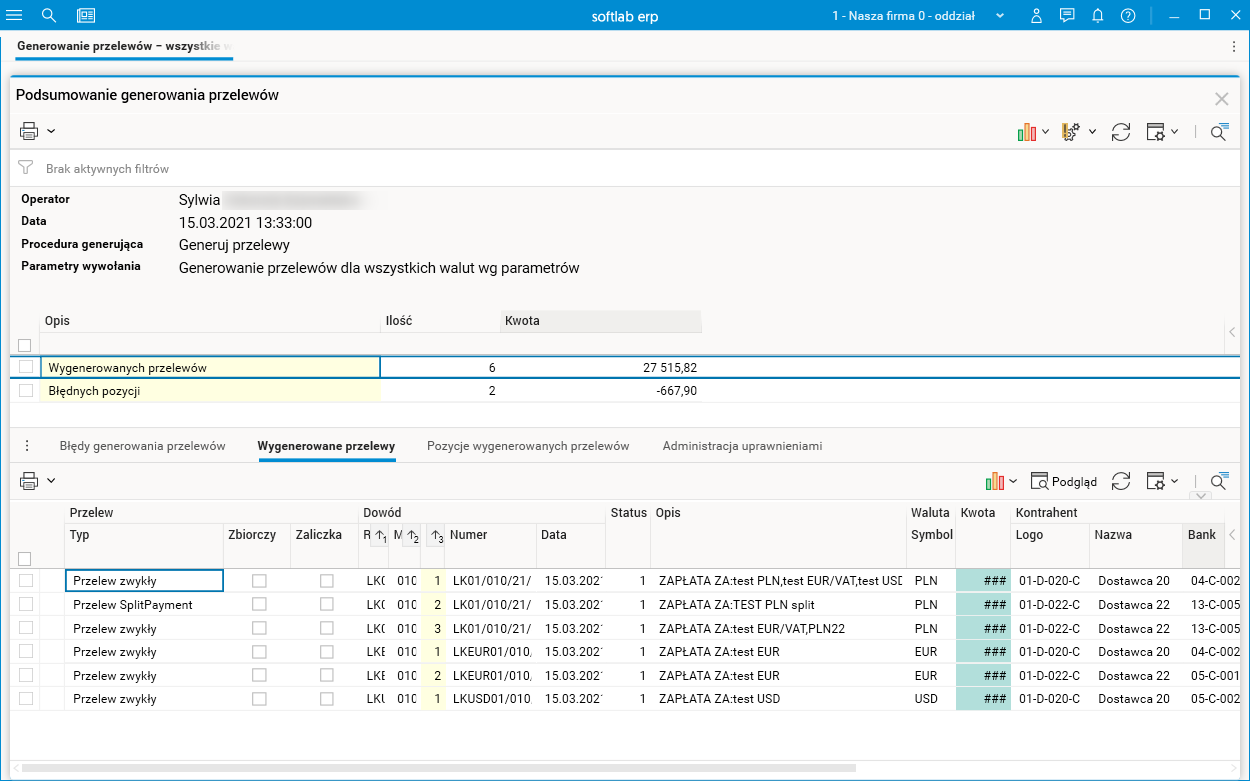This screenshot has width=1250, height=781.
Task: Toggle Zbiorczy checkbox for Przelew SplitPayment
Action: pos(259,605)
